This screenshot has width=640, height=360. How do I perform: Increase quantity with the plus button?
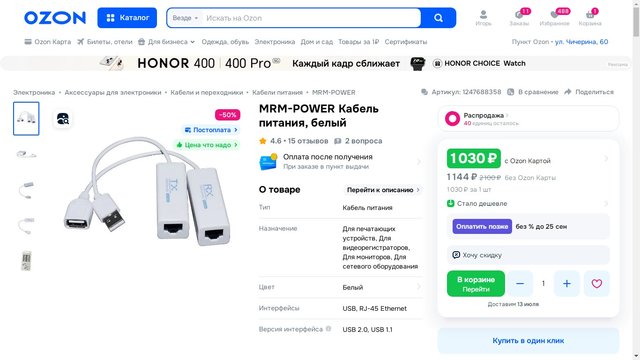coord(567,283)
